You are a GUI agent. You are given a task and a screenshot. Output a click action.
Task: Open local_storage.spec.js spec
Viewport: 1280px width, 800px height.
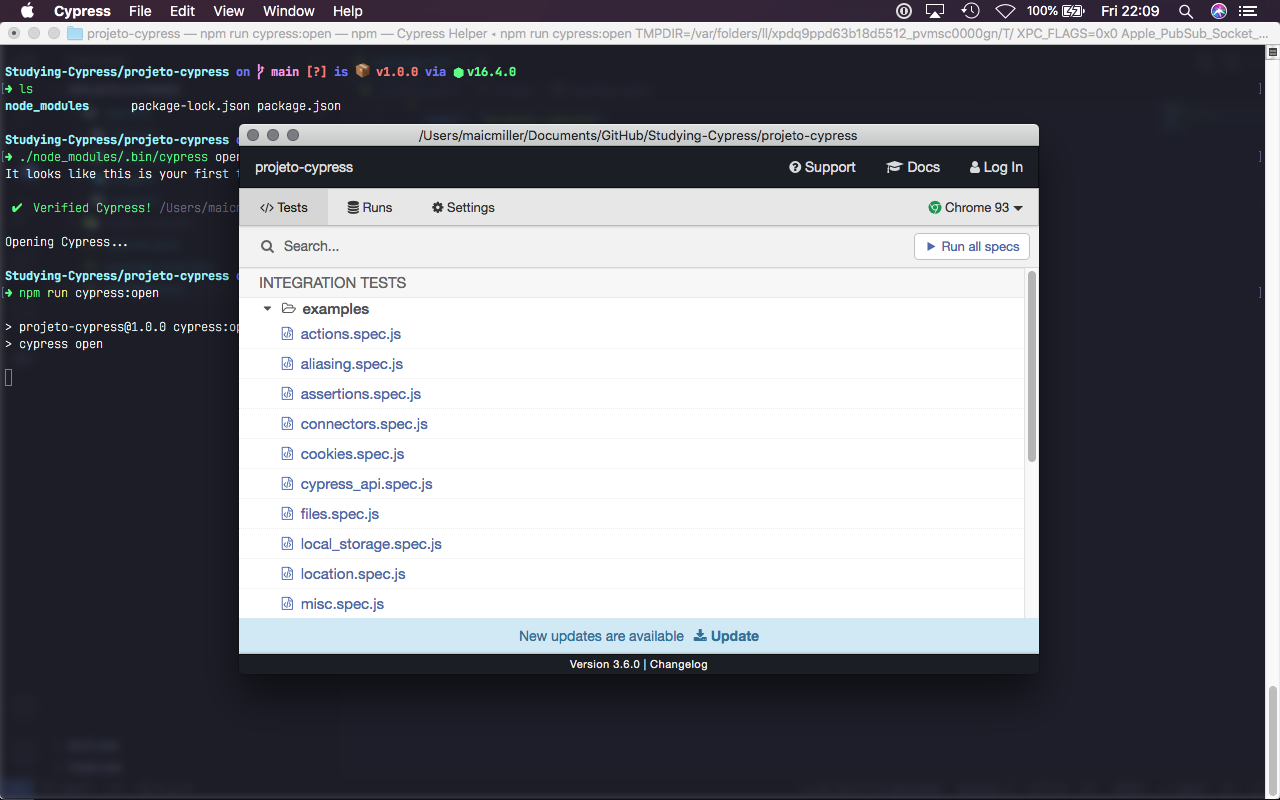click(x=371, y=544)
